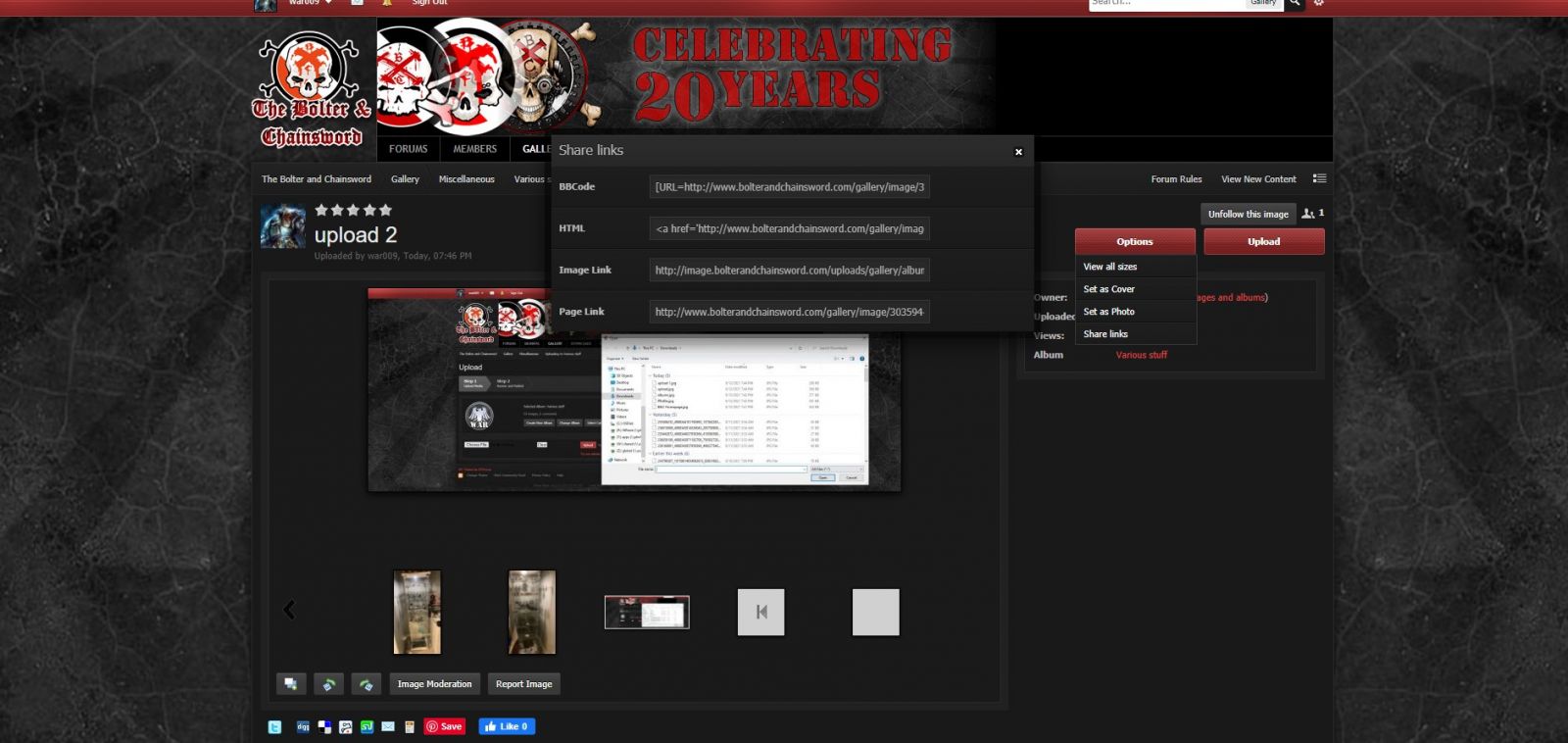Open the Members navigation tab
Viewport: 1568px width, 743px height.
474,149
